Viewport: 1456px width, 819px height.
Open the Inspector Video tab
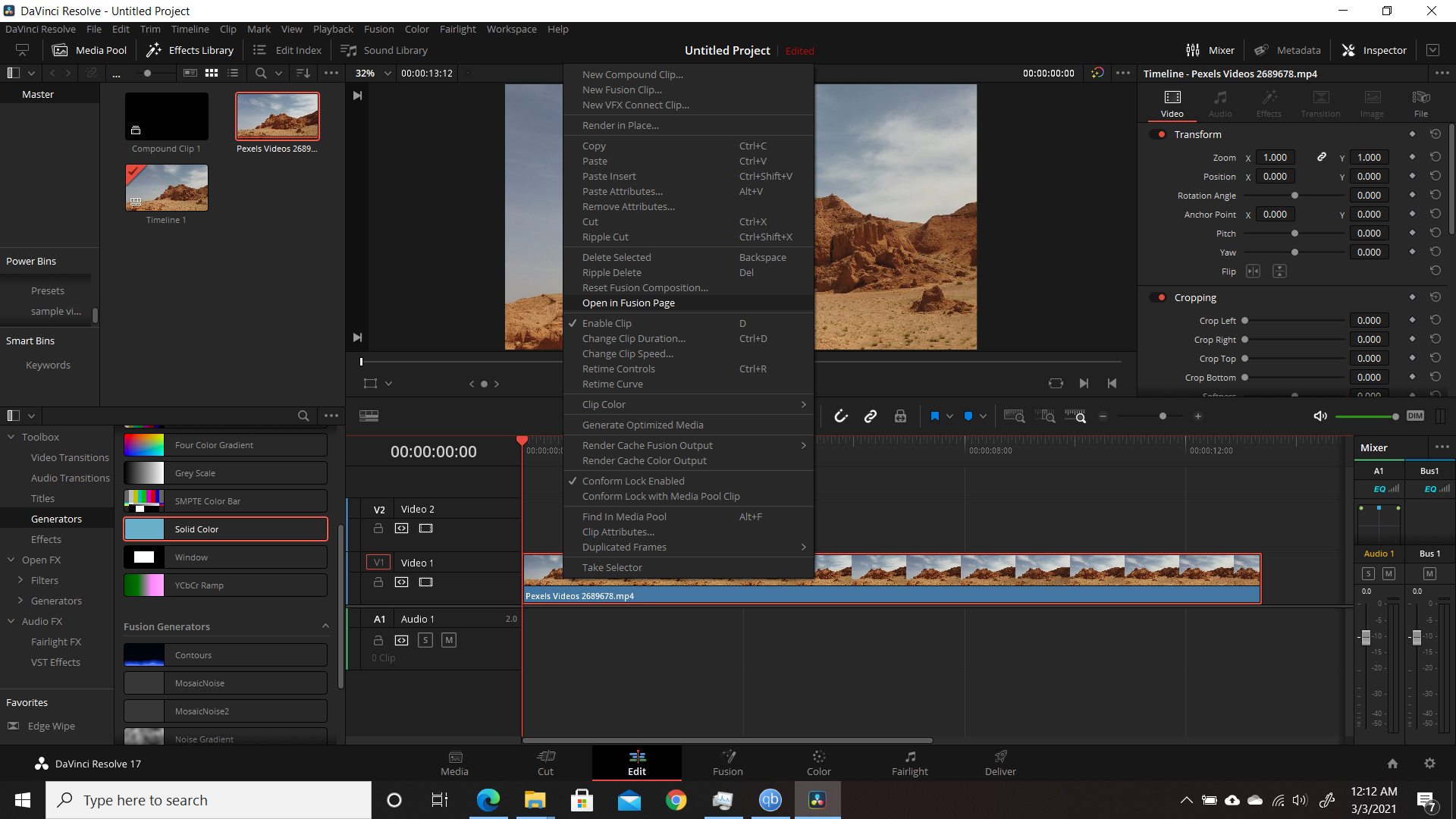(x=1172, y=104)
